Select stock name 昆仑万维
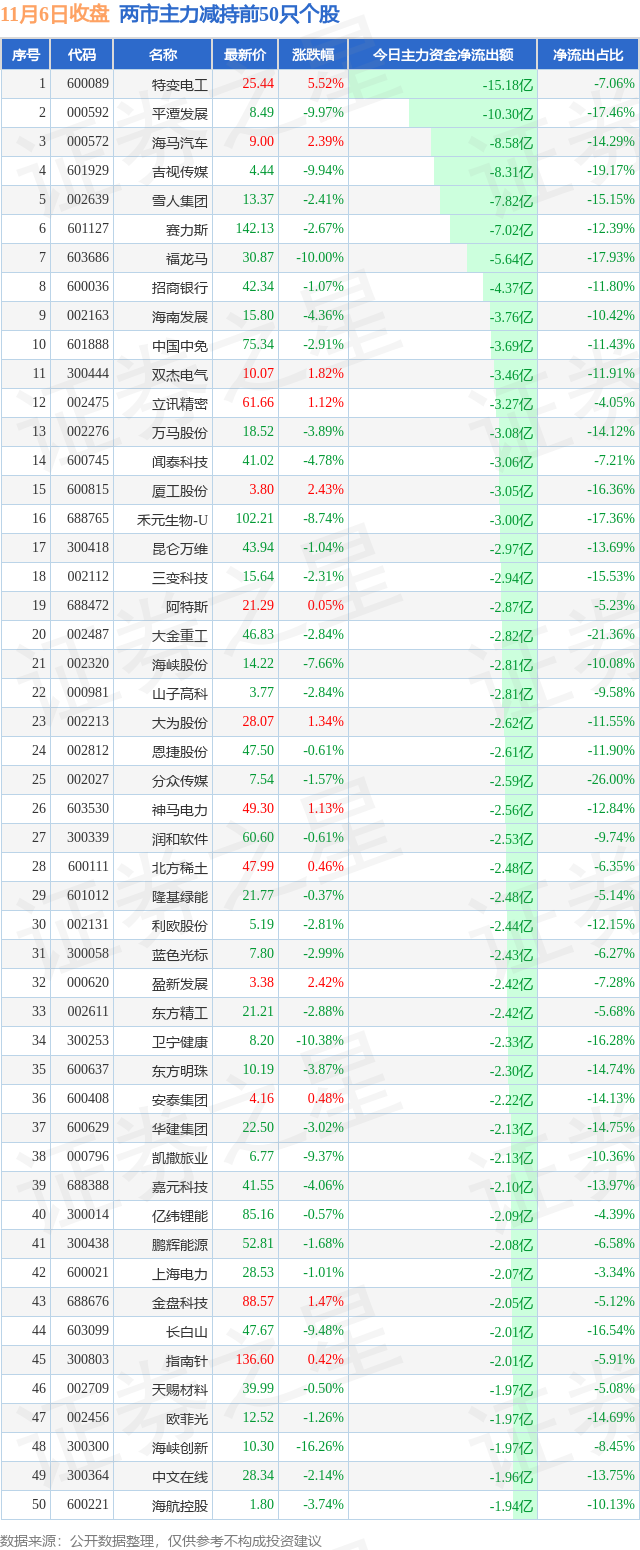This screenshot has height=1550, width=640. [x=180, y=548]
